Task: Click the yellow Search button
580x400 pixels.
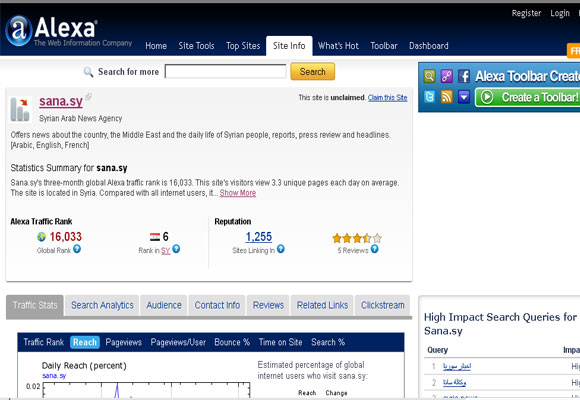Action: [x=313, y=71]
